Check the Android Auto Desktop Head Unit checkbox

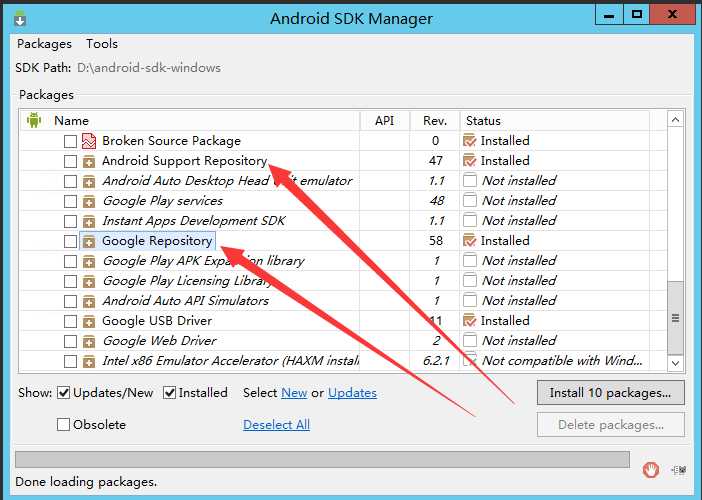(x=70, y=181)
